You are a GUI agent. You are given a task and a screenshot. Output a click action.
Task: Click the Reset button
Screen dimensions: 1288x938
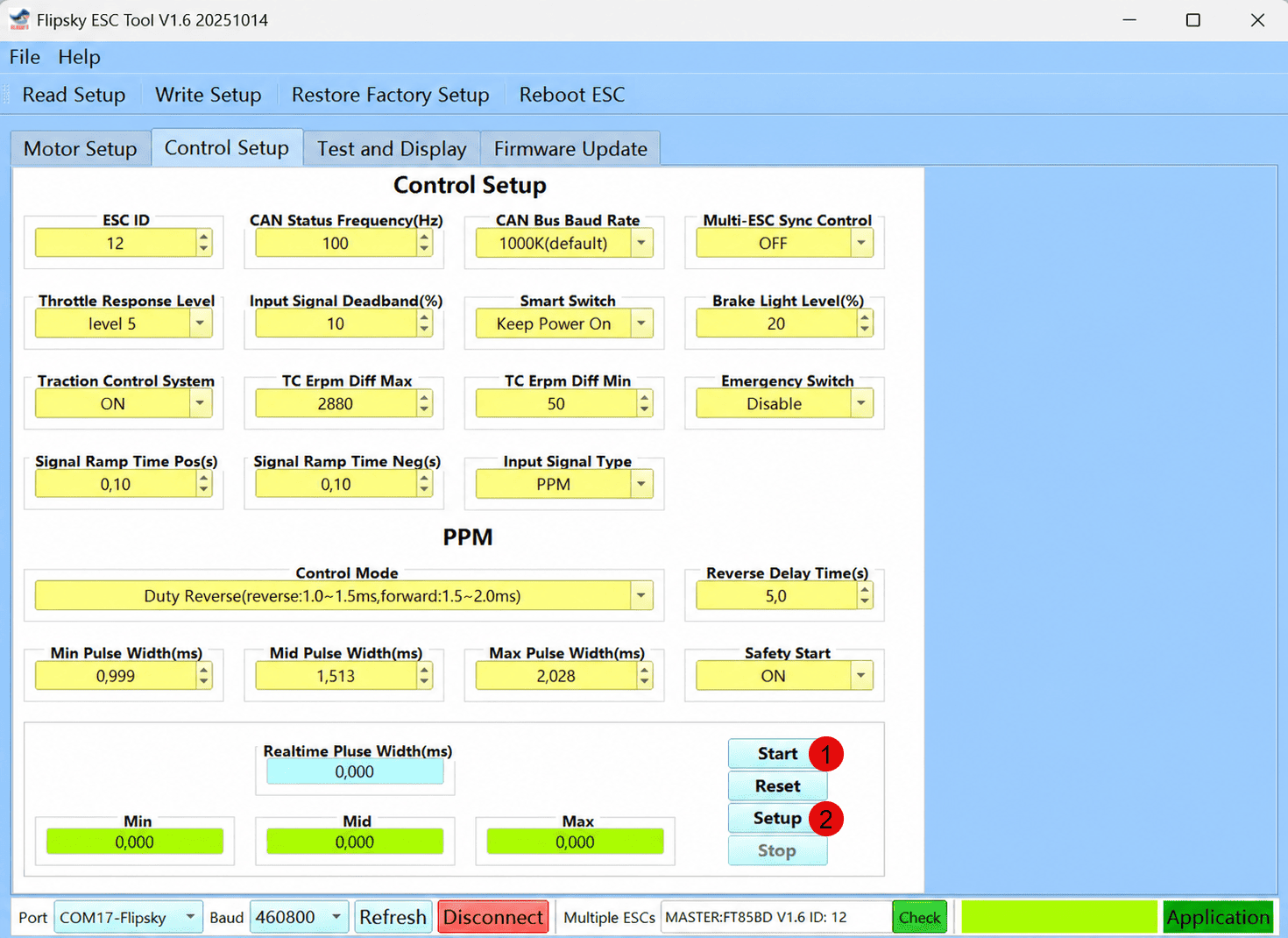(777, 786)
